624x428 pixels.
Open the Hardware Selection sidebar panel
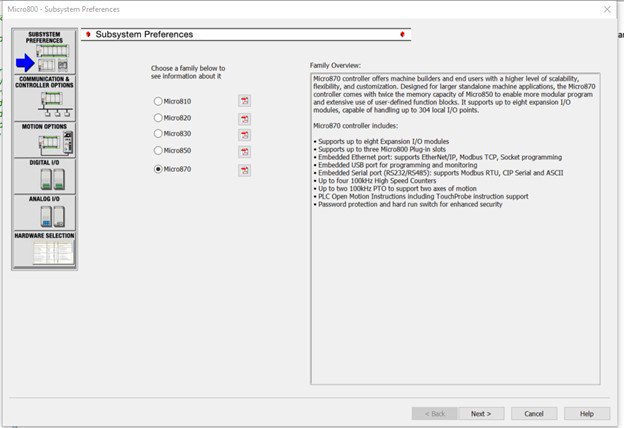44,249
